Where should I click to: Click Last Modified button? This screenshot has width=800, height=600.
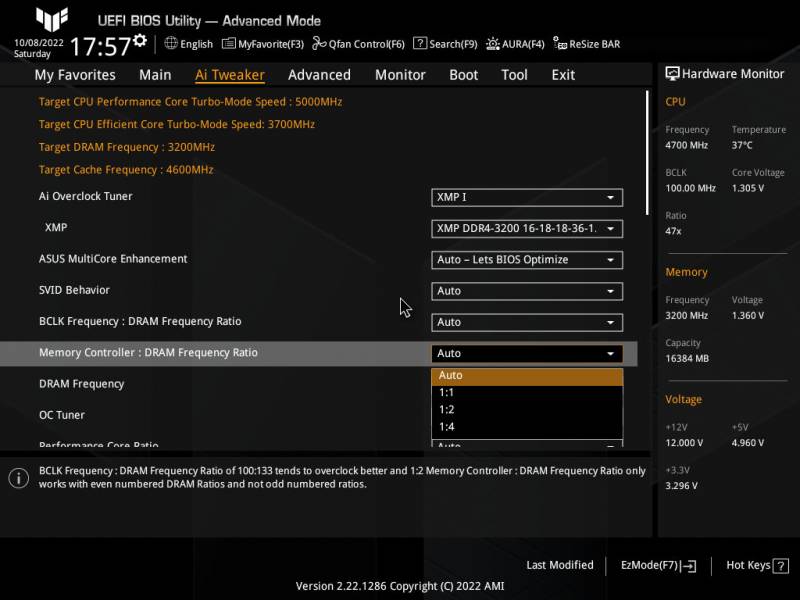560,565
